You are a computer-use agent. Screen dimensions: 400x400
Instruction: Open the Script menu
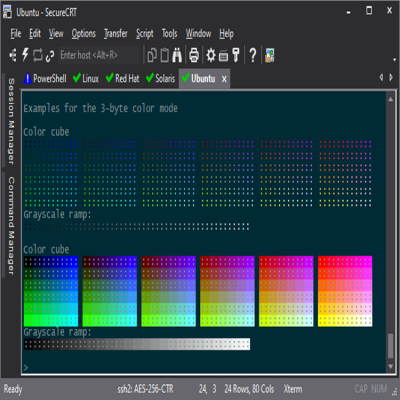click(144, 34)
